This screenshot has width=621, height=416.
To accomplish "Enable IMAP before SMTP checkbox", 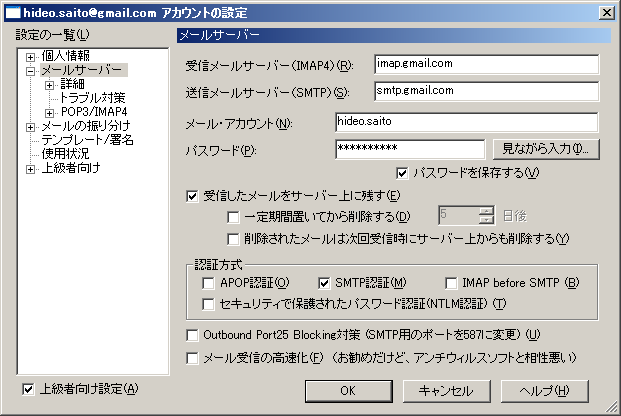I will (453, 283).
